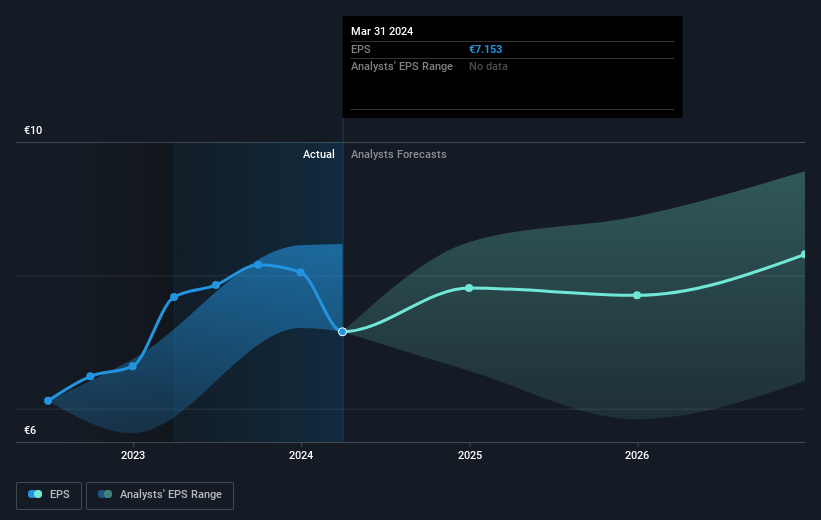The height and width of the screenshot is (520, 821).
Task: Click the 2026 x-axis label
Action: coord(637,455)
